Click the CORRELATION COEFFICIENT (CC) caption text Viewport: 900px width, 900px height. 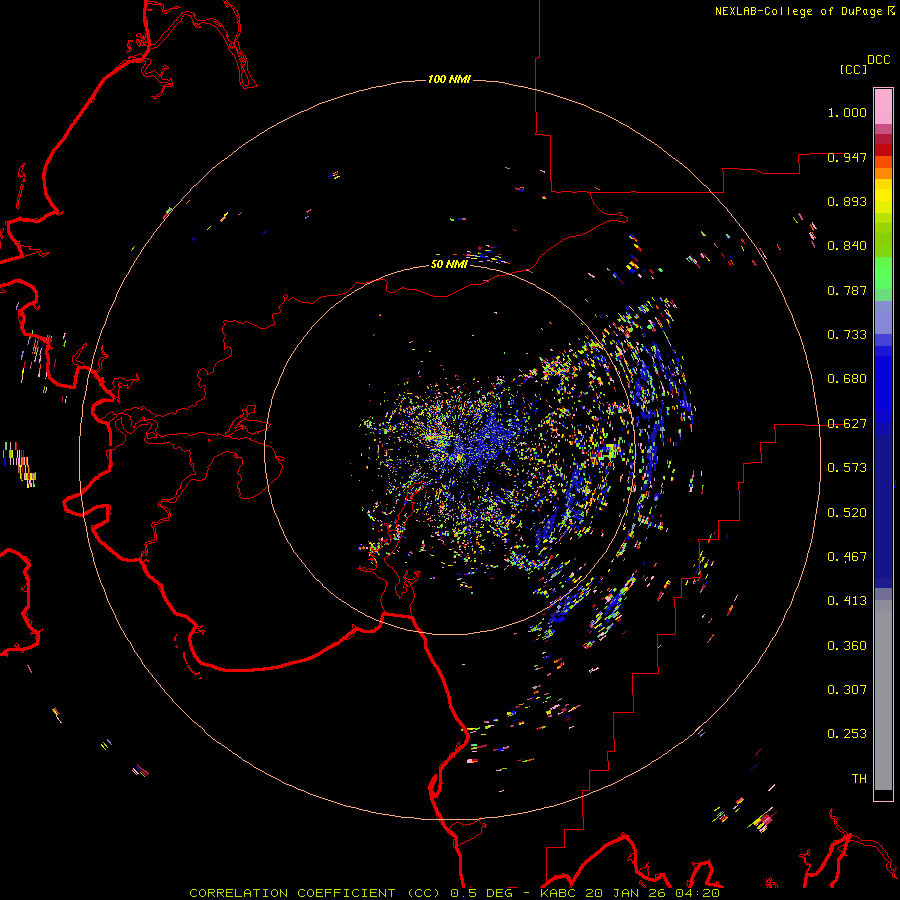(316, 893)
